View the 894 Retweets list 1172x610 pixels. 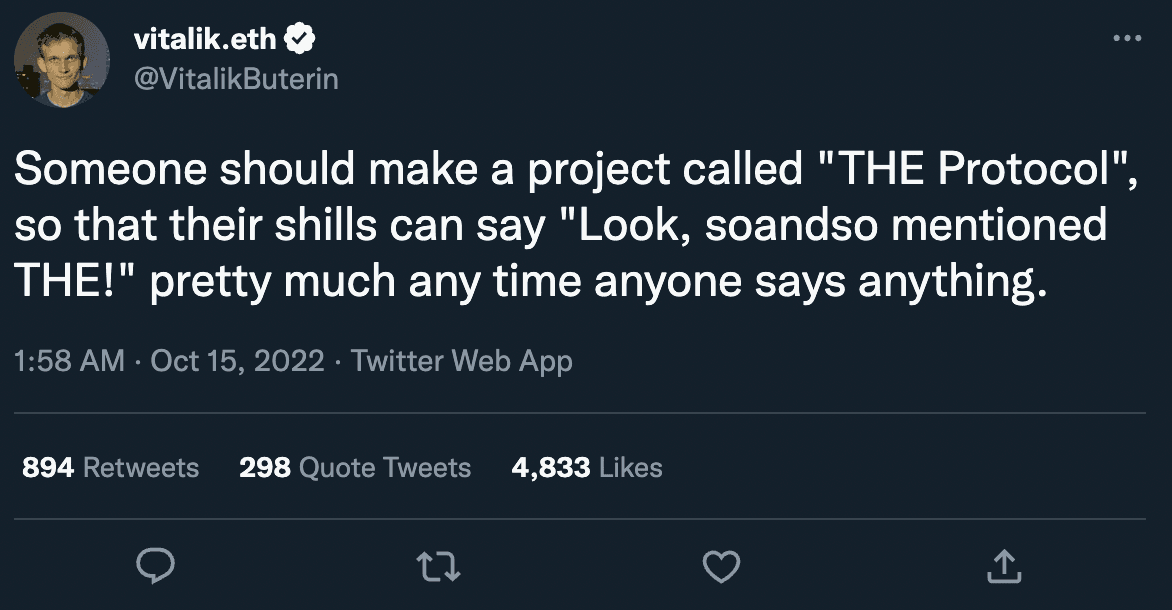click(110, 467)
